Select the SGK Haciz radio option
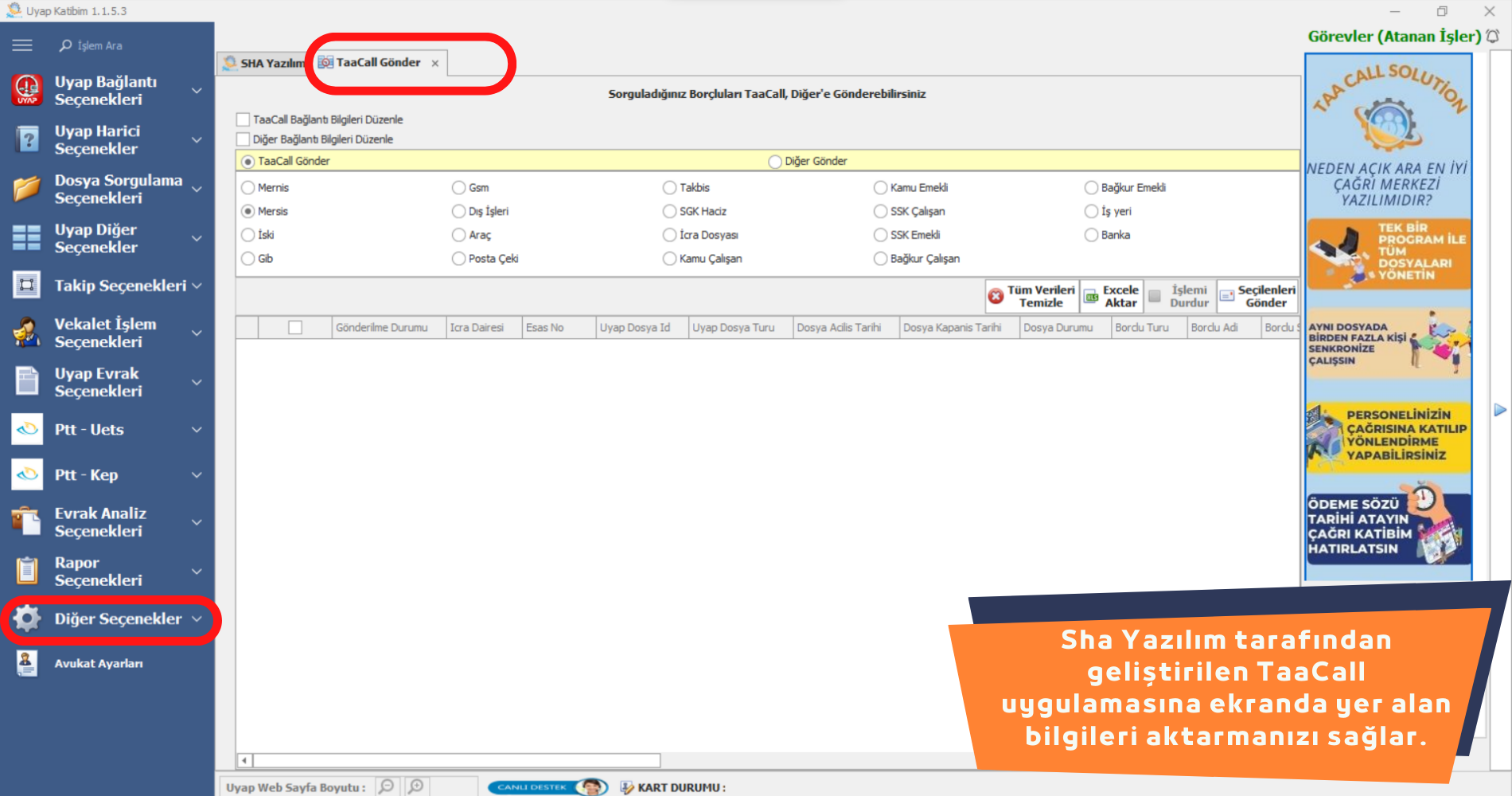The image size is (1512, 796). pos(670,212)
